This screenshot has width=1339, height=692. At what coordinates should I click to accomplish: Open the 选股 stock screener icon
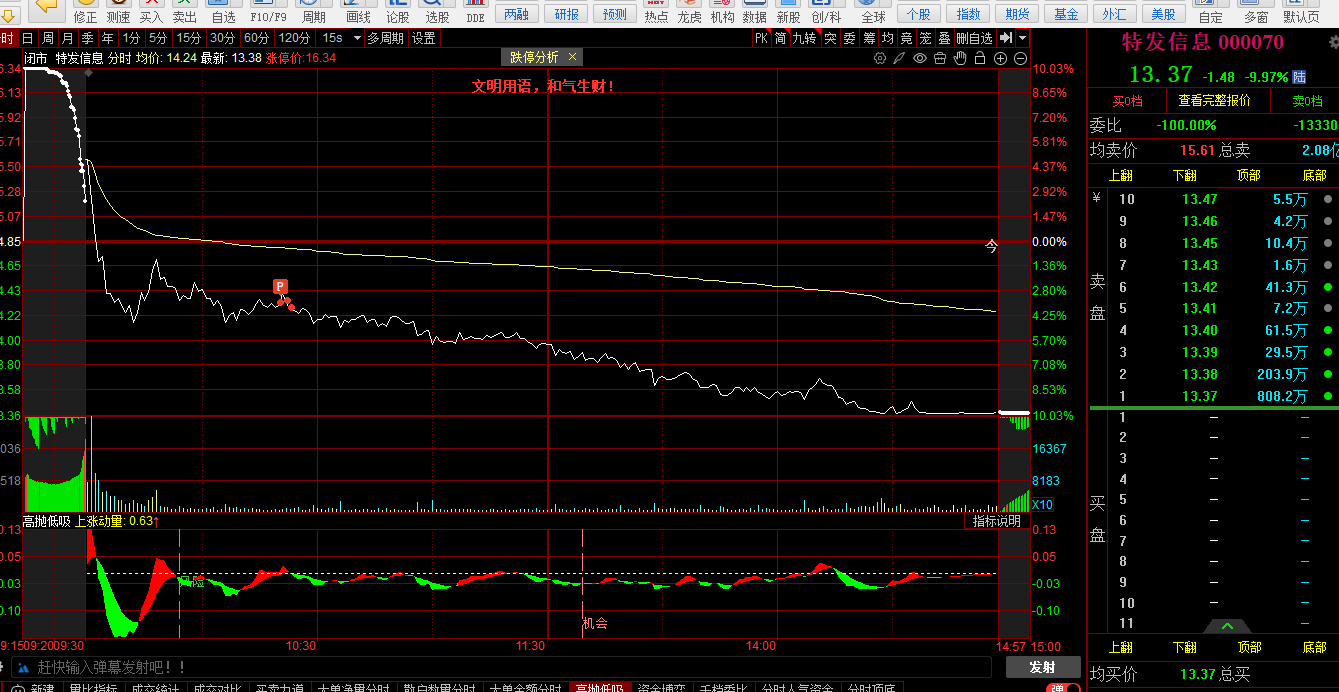[x=437, y=12]
